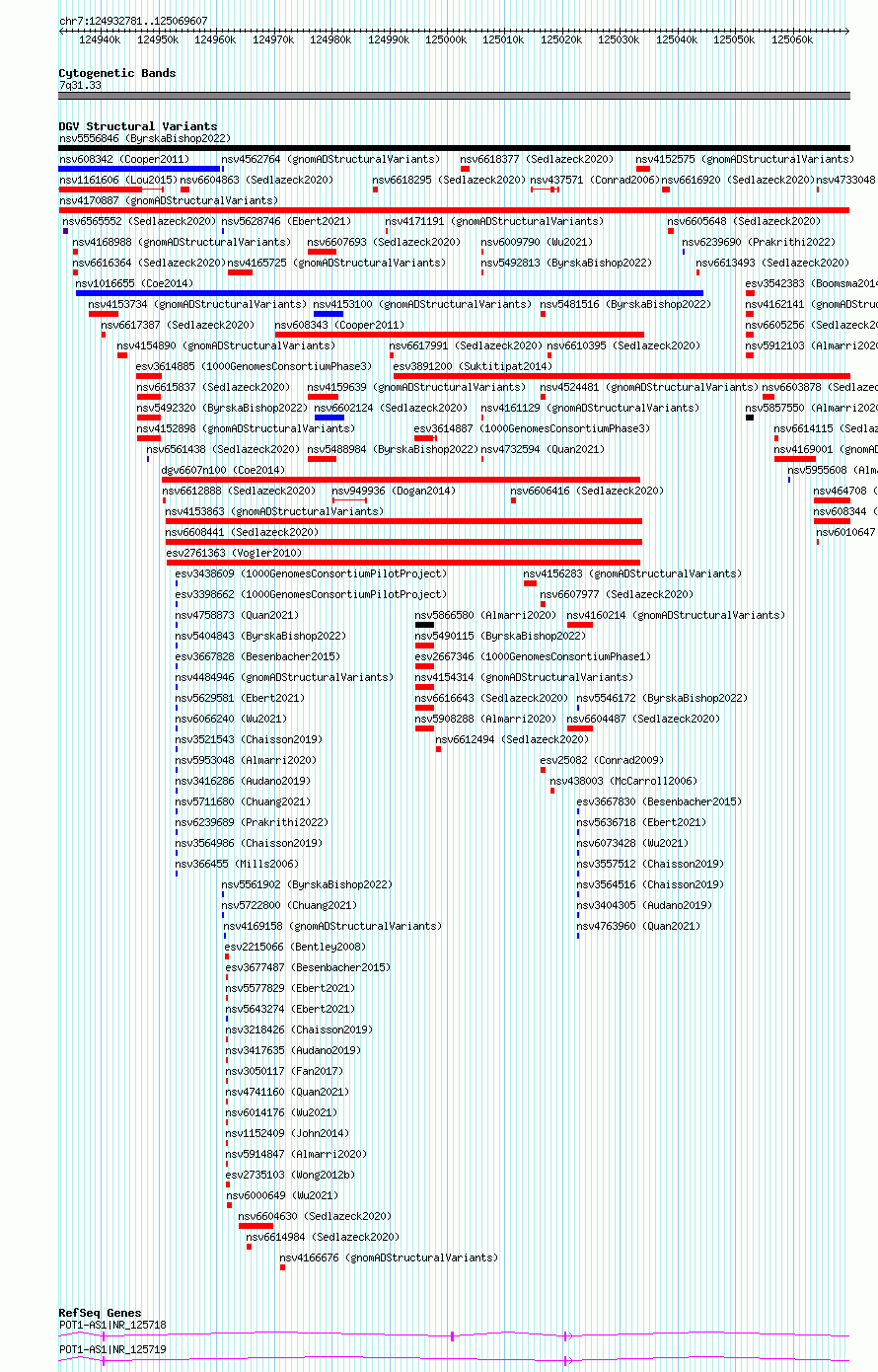Select nsv4152575 (gnomADStructuralVariants) label

(745, 160)
